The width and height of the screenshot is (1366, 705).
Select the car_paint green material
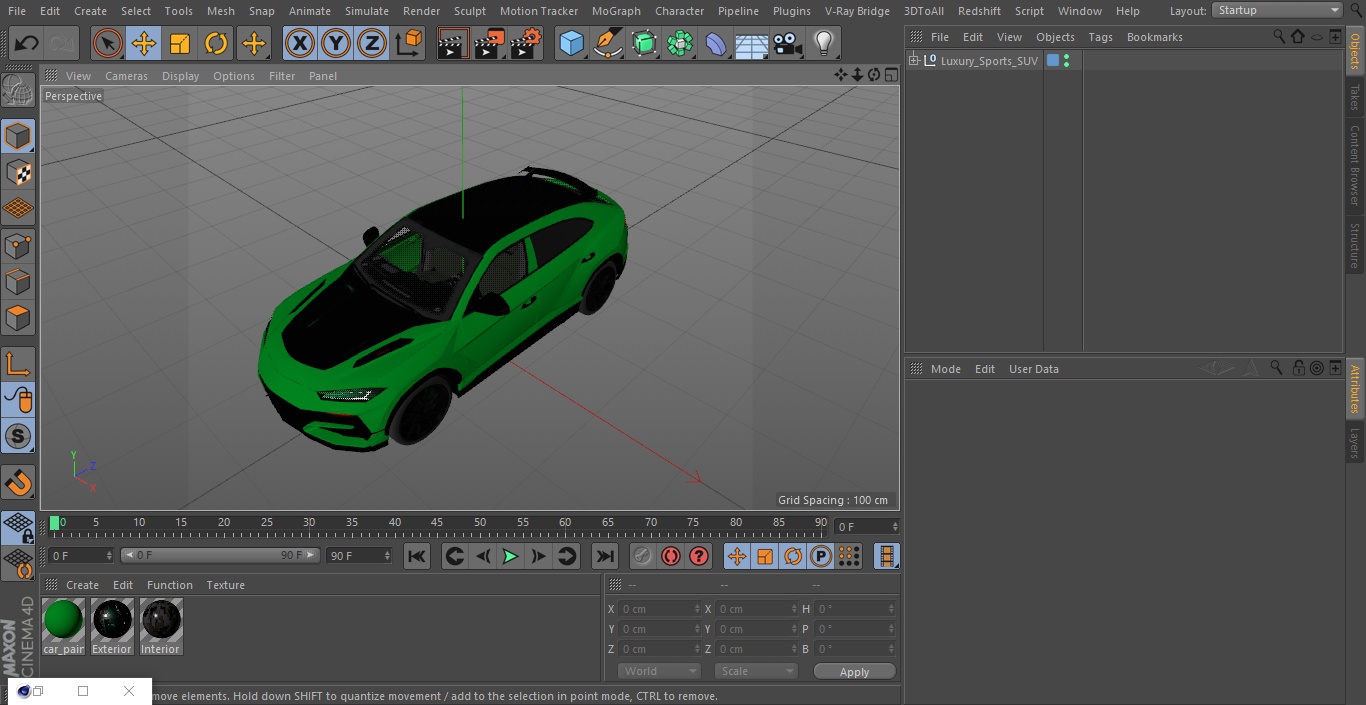coord(64,627)
